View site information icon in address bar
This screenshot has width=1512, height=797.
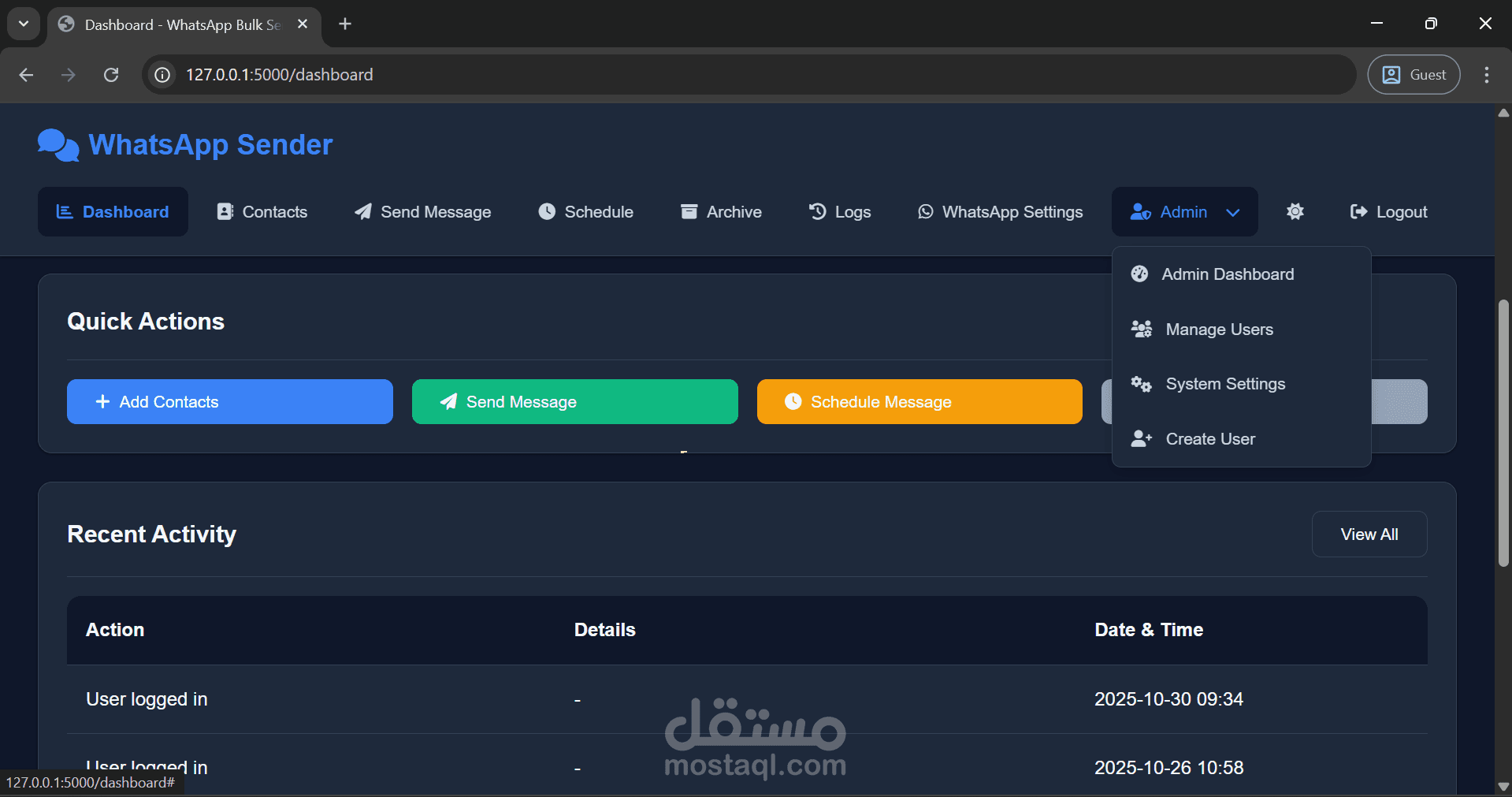[162, 75]
